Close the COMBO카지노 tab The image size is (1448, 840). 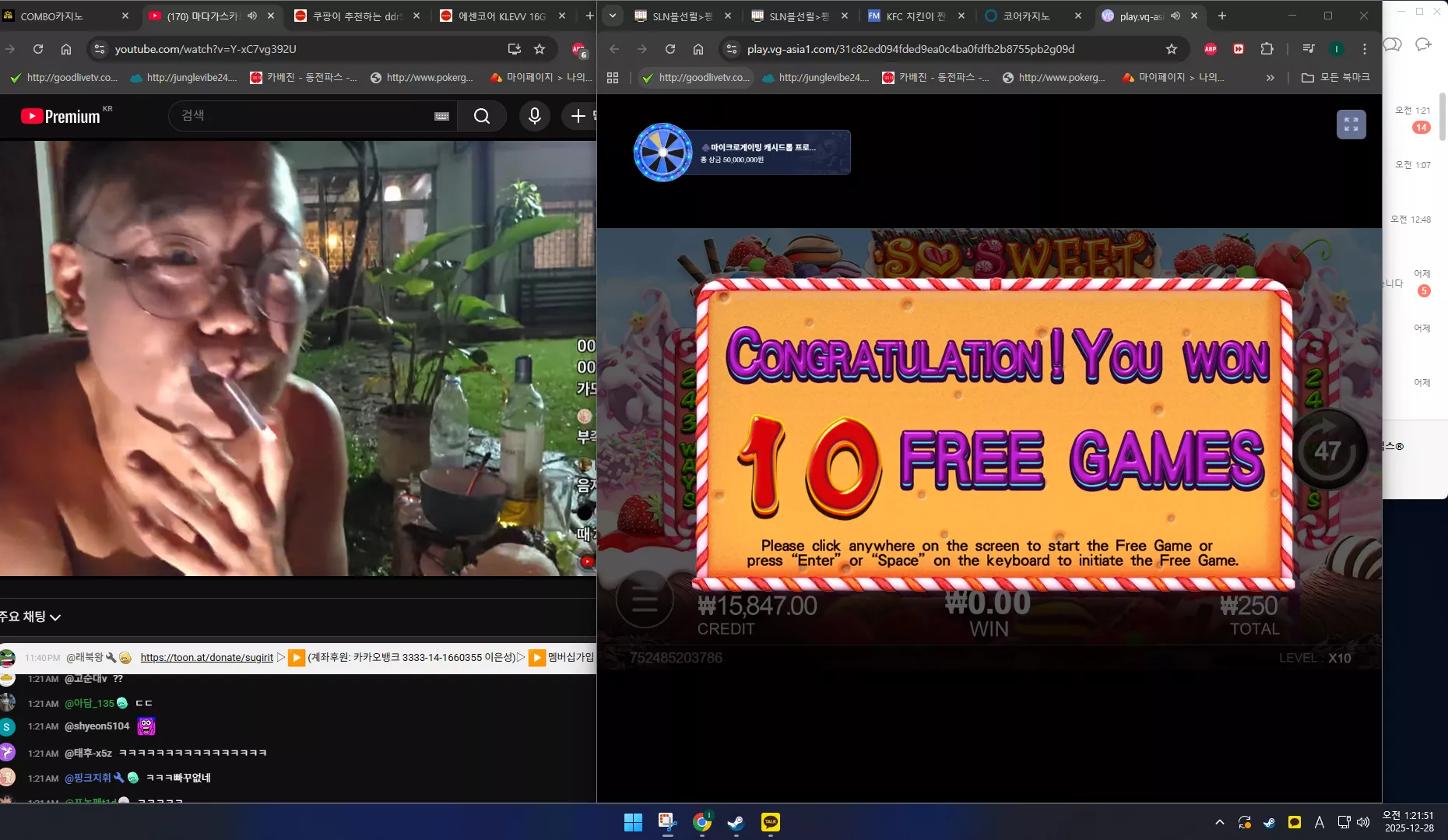click(125, 16)
